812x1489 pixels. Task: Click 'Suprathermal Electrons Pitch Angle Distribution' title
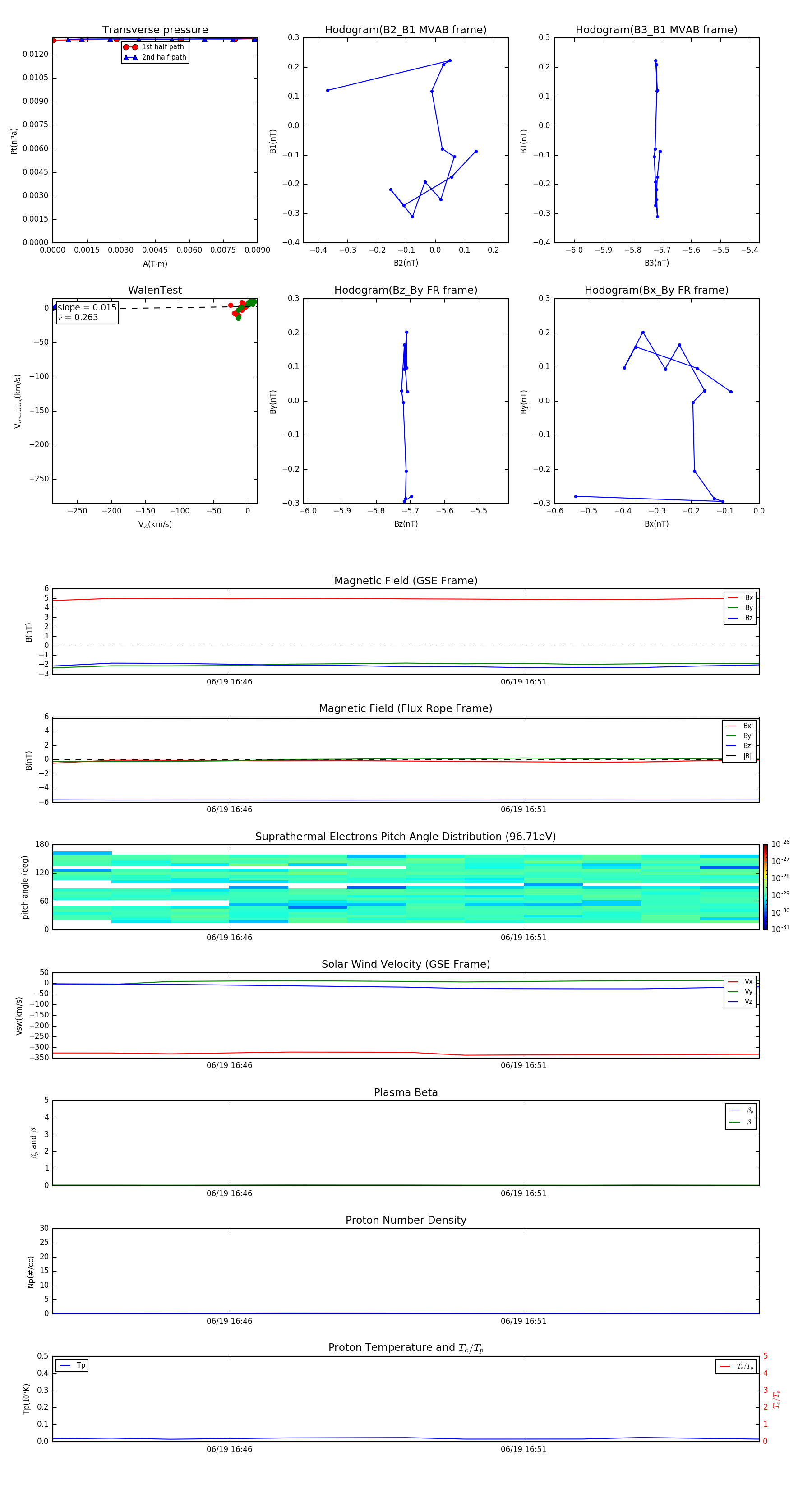click(x=406, y=837)
